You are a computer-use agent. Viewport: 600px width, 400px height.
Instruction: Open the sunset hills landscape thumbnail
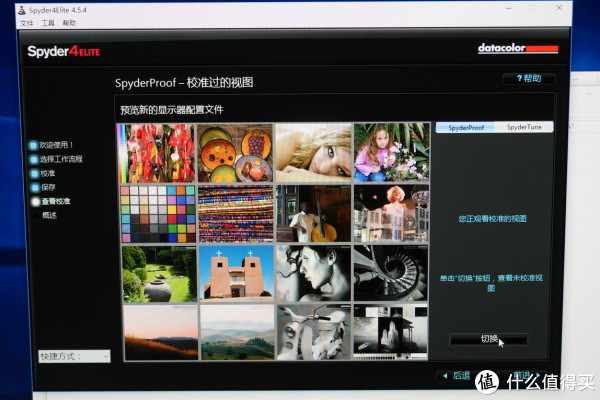[x=161, y=333]
